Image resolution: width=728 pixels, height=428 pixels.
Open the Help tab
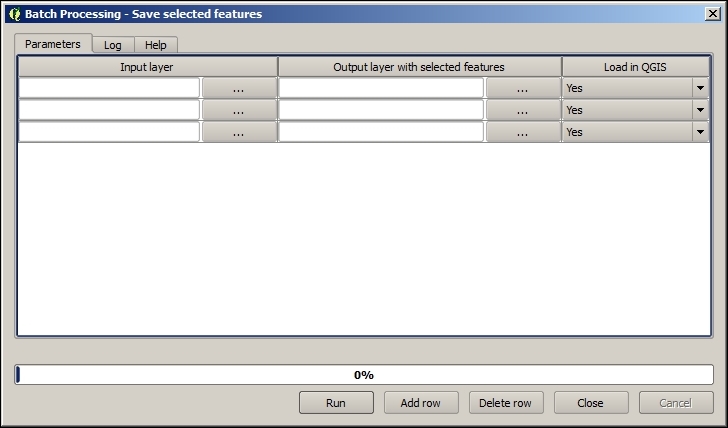click(x=156, y=45)
